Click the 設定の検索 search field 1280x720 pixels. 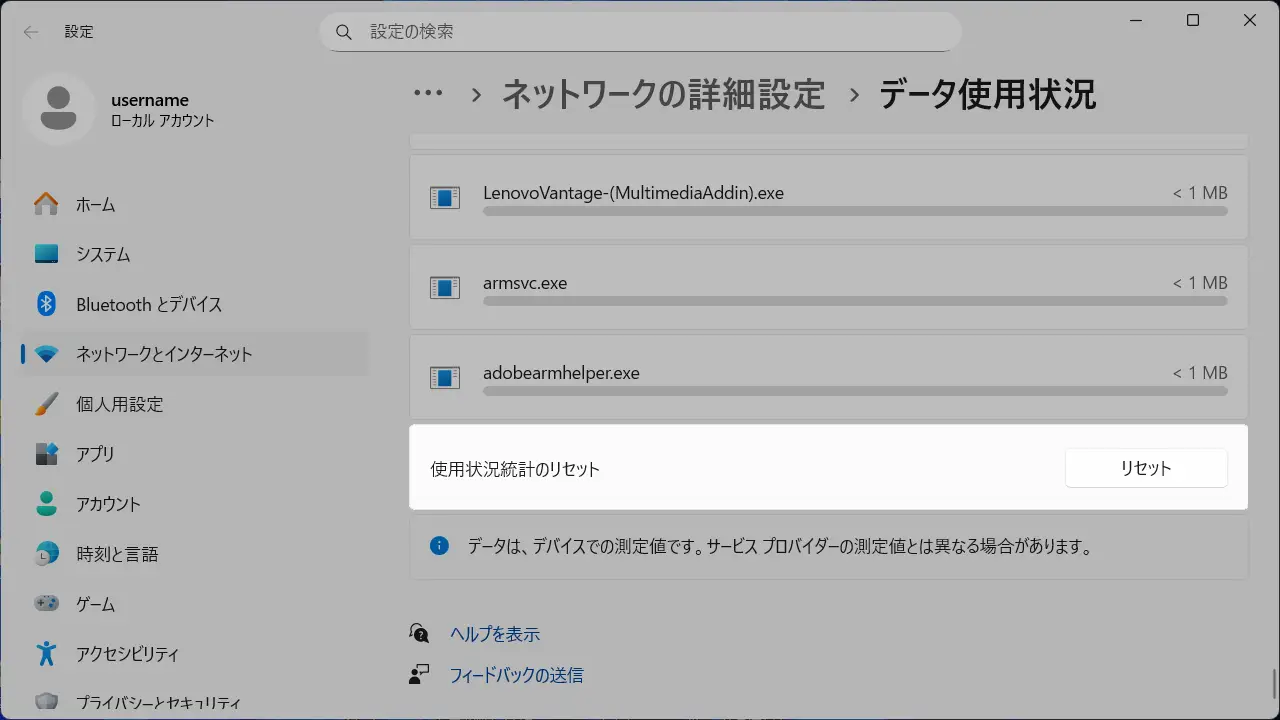point(640,32)
